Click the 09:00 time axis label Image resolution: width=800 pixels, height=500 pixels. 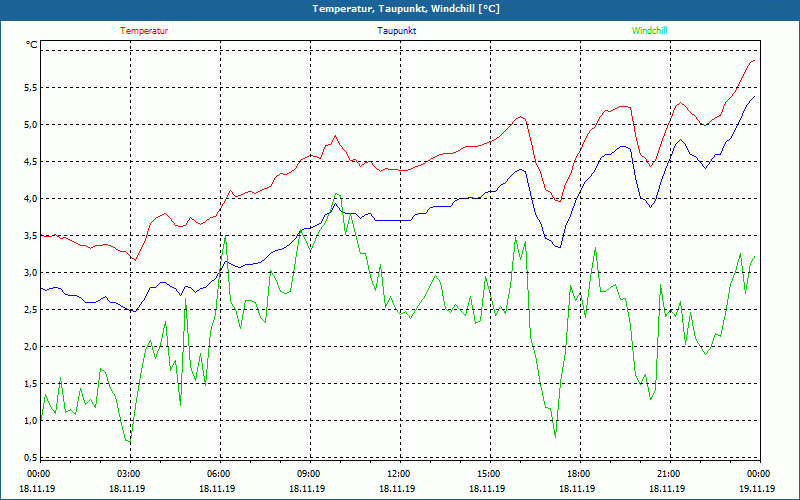(x=308, y=474)
